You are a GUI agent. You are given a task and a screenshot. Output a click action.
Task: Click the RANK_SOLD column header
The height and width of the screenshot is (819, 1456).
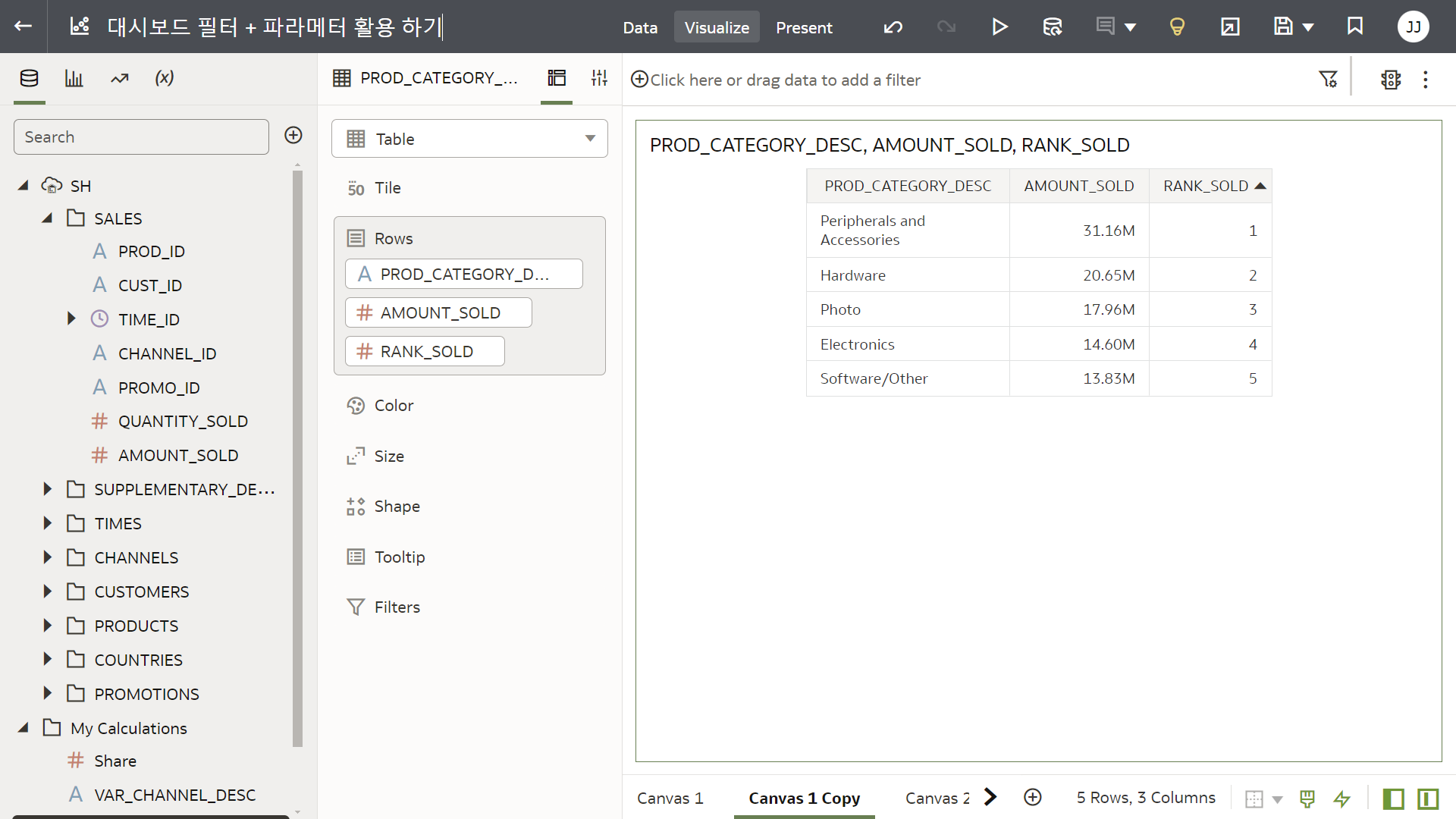click(x=1206, y=186)
